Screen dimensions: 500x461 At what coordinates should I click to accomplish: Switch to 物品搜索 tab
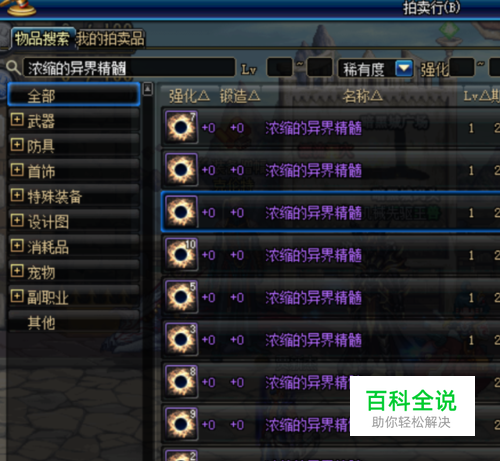pos(42,39)
